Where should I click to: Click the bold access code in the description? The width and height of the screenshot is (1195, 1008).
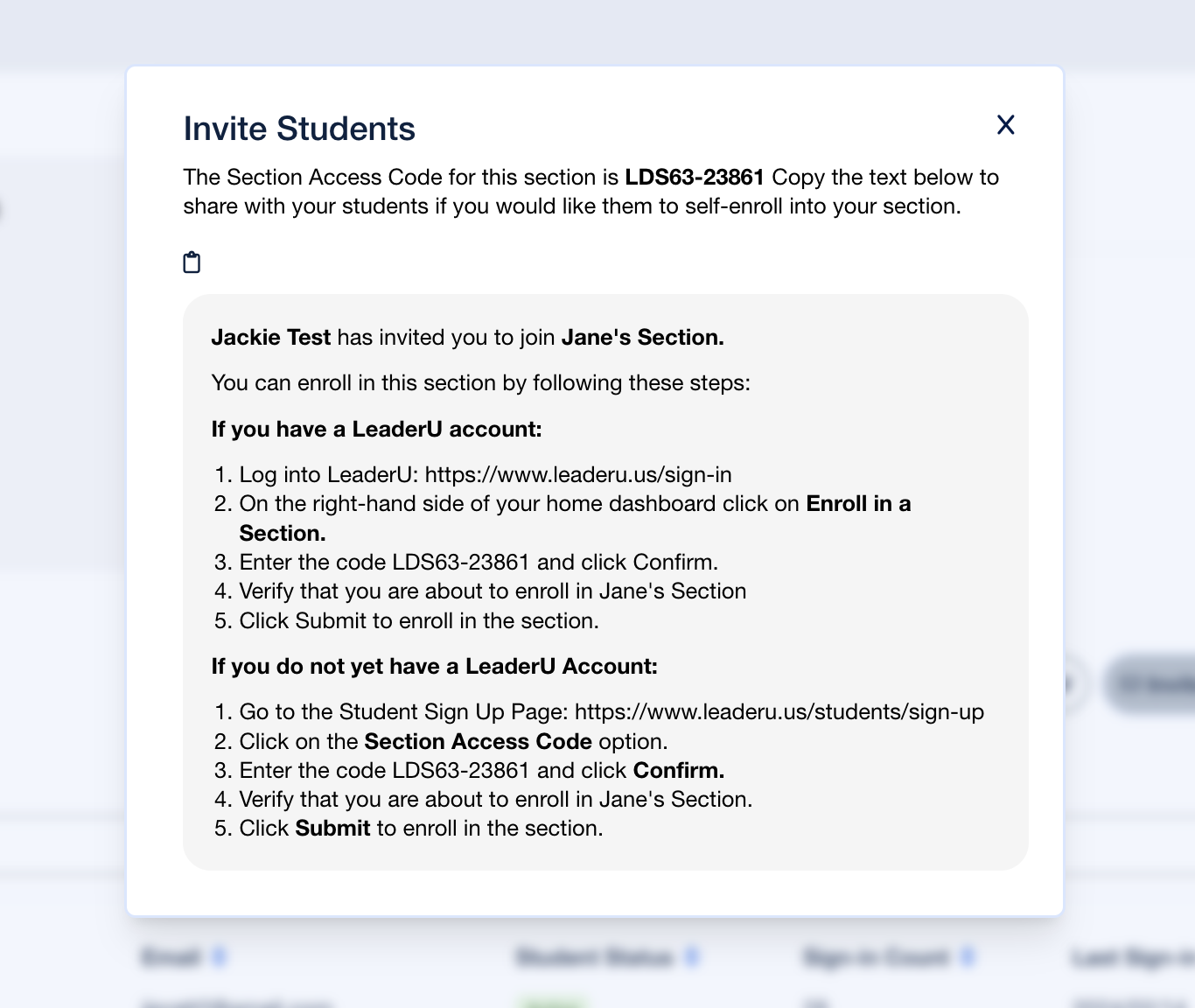coord(695,177)
